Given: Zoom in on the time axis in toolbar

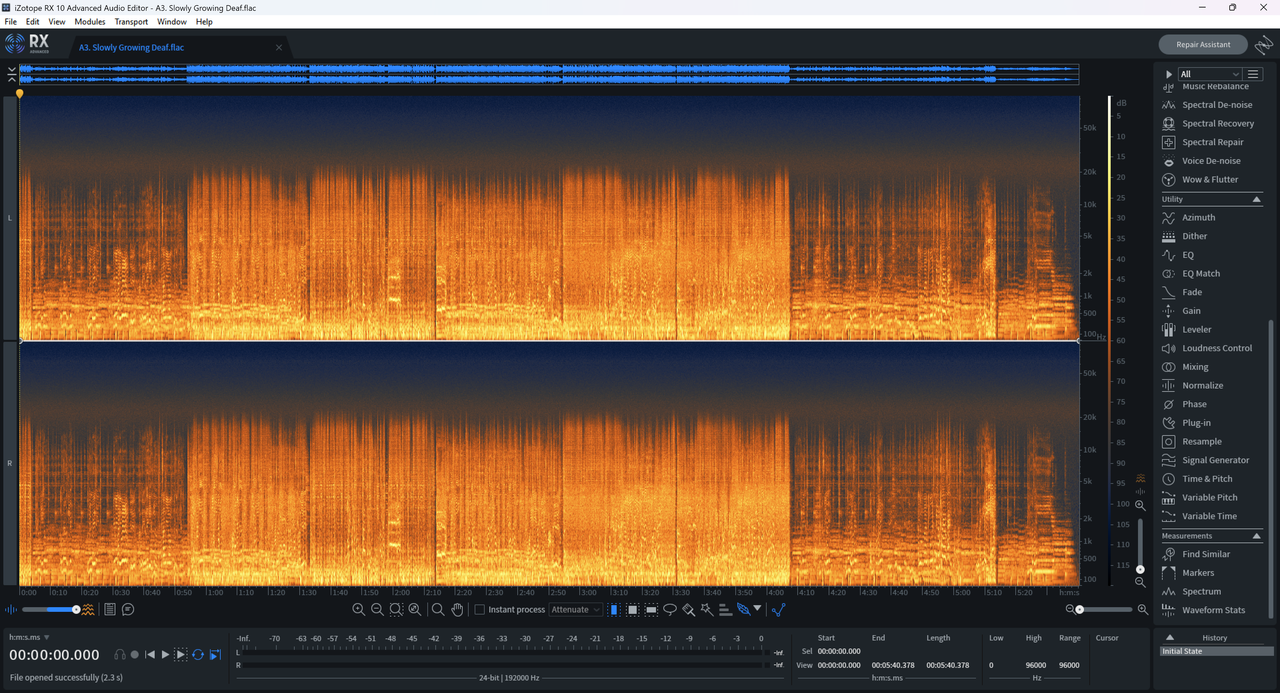Looking at the screenshot, I should pyautogui.click(x=358, y=610).
